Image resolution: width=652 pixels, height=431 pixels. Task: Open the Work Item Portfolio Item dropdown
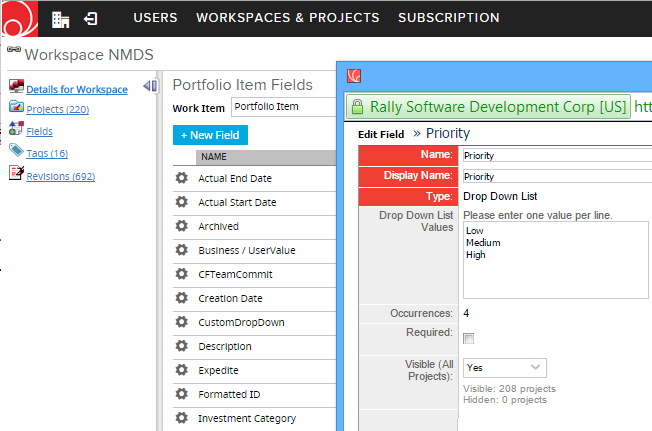tap(284, 107)
